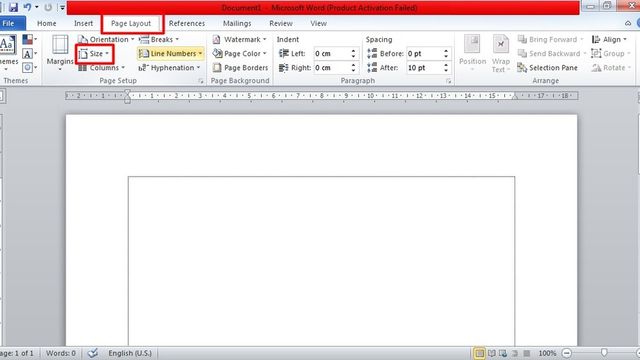Click the Group objects button
640x360 pixels.
(x=611, y=53)
